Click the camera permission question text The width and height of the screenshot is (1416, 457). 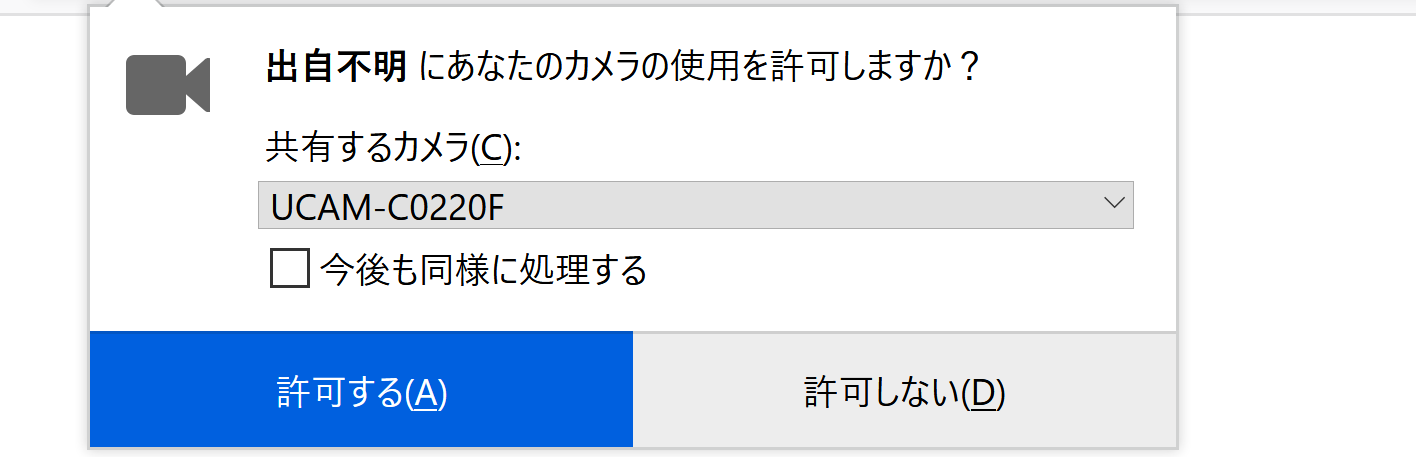pyautogui.click(x=621, y=68)
